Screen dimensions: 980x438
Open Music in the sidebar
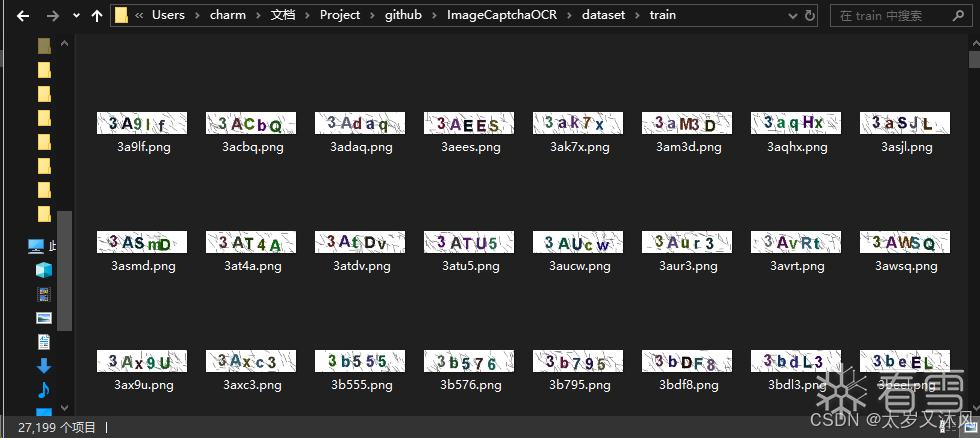pyautogui.click(x=44, y=390)
